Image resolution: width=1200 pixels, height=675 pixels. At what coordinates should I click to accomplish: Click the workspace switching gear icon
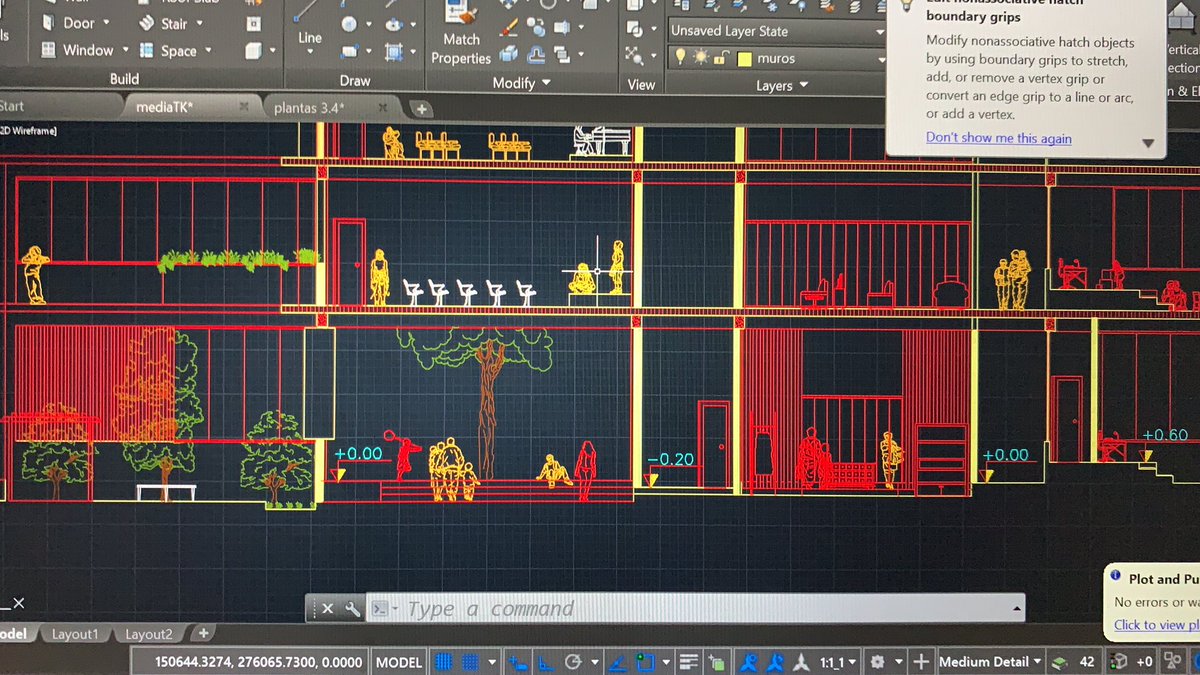(878, 662)
